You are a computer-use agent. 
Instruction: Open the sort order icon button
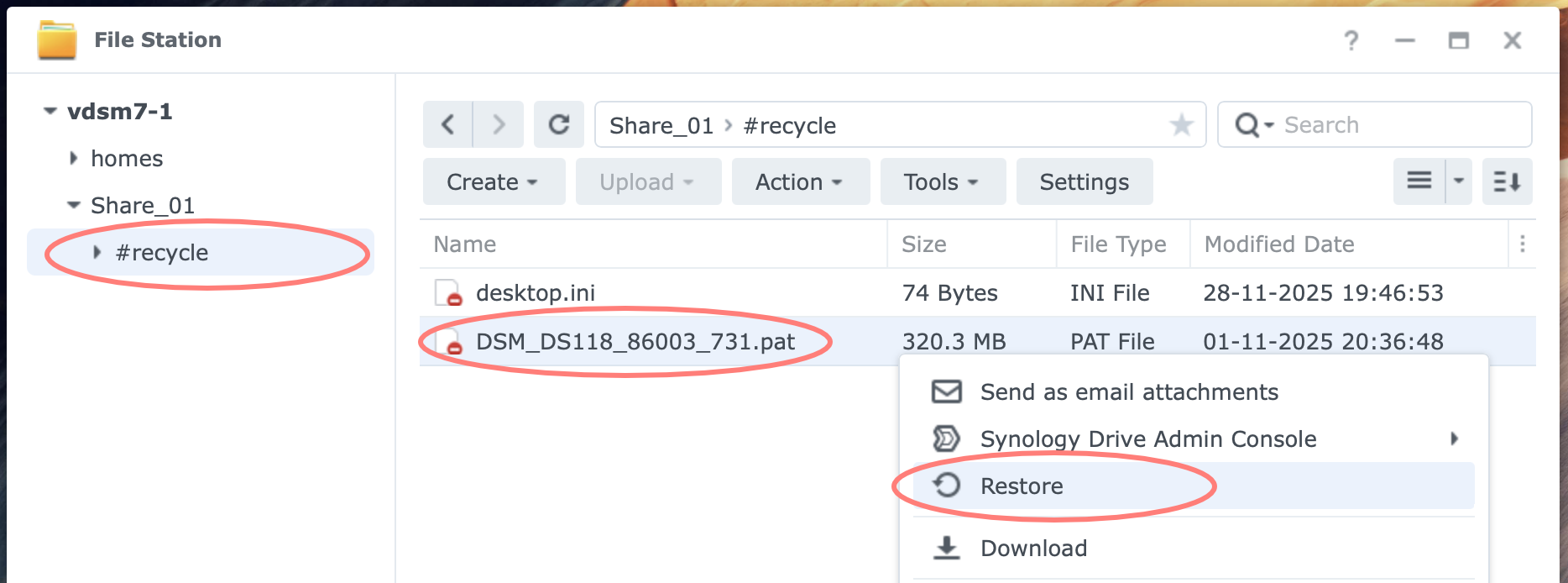point(1507,181)
